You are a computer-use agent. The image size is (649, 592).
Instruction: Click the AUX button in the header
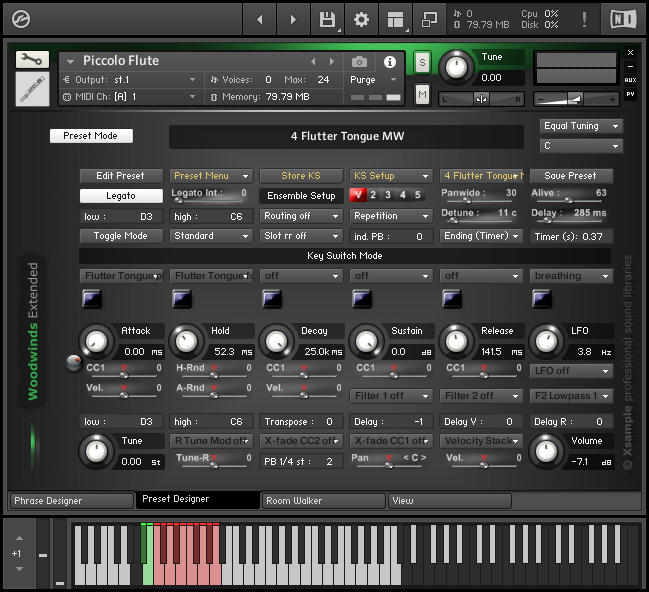[630, 80]
